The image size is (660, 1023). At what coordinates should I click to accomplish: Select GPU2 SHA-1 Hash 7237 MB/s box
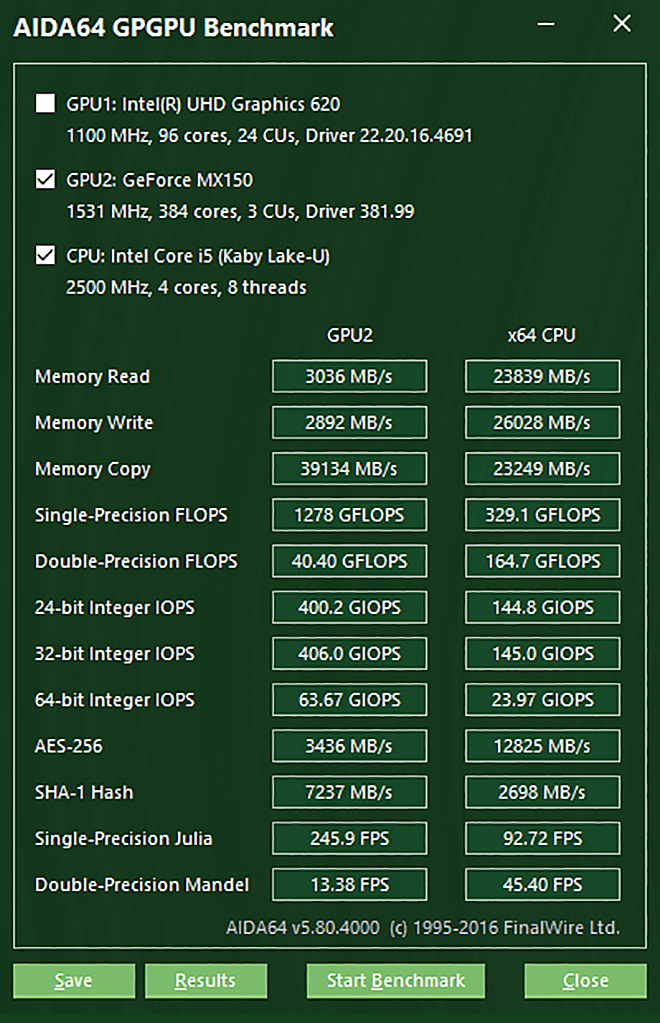pos(350,793)
